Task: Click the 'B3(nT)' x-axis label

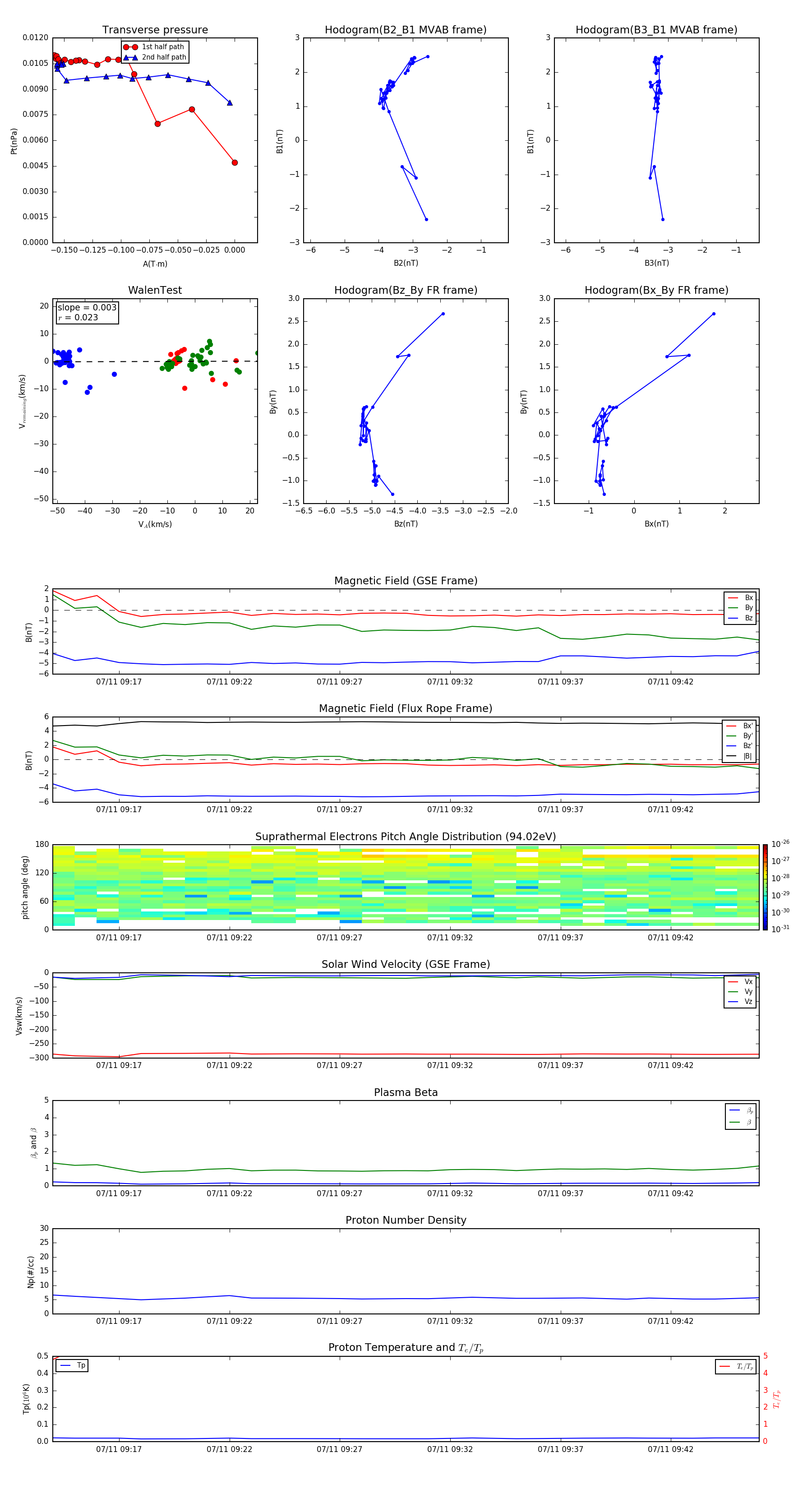Action: [x=656, y=263]
